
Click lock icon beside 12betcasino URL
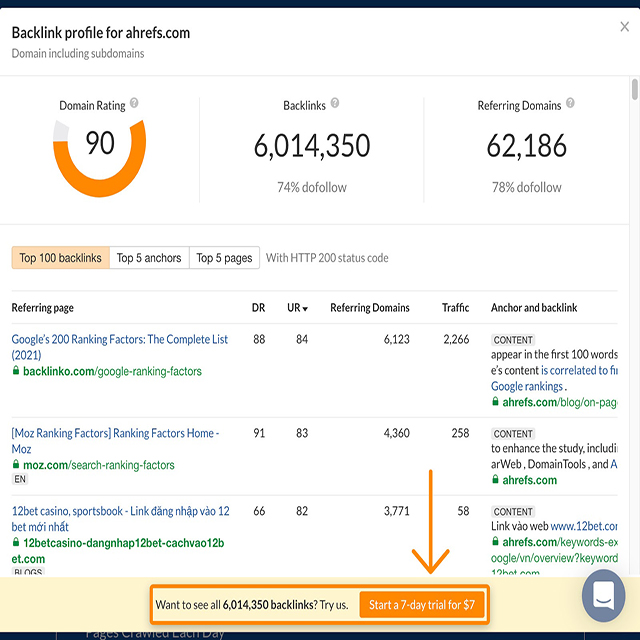16,543
